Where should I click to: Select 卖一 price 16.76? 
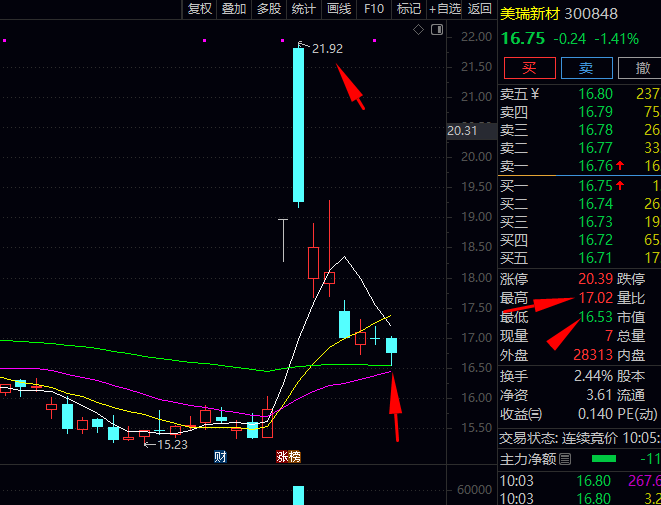coord(596,167)
